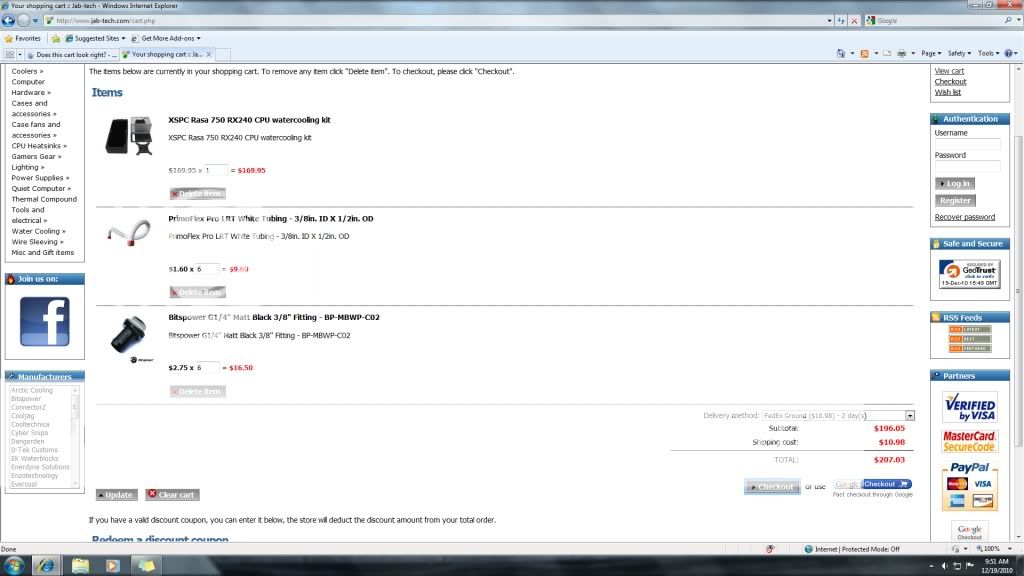This screenshot has width=1024, height=576.
Task: Stop loading with the red X icon
Action: point(854,21)
